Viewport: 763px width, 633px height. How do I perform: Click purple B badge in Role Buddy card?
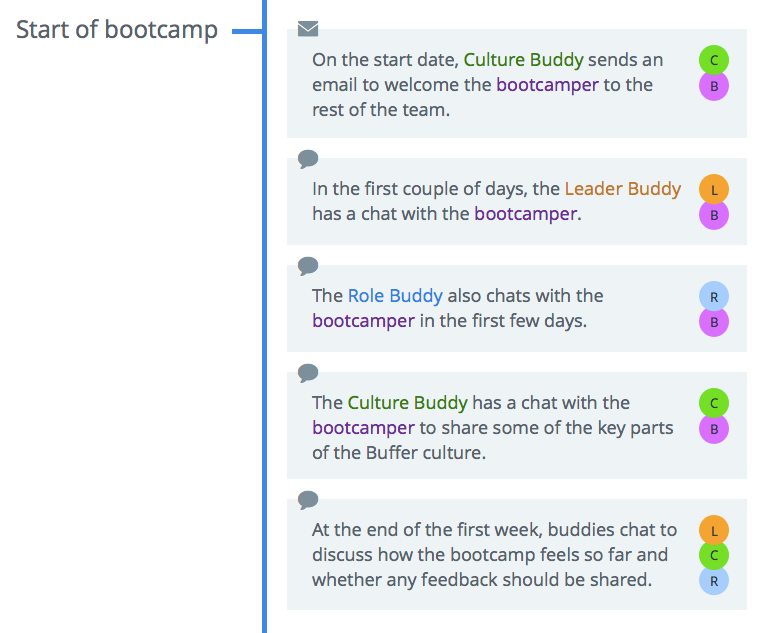point(714,322)
